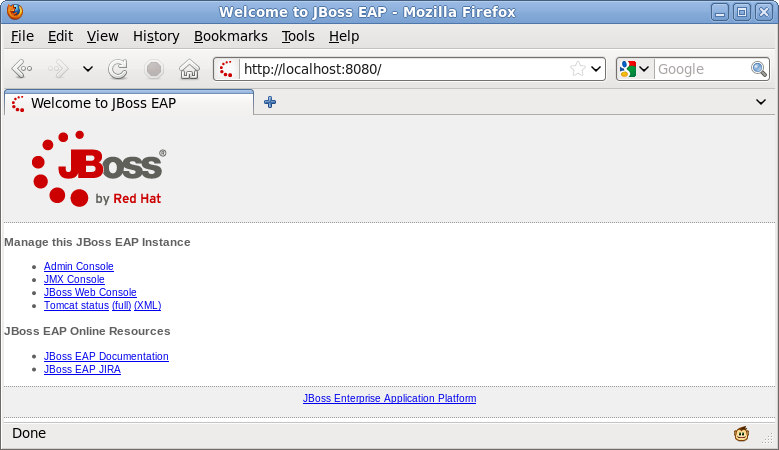Open the Help menu

(x=344, y=36)
